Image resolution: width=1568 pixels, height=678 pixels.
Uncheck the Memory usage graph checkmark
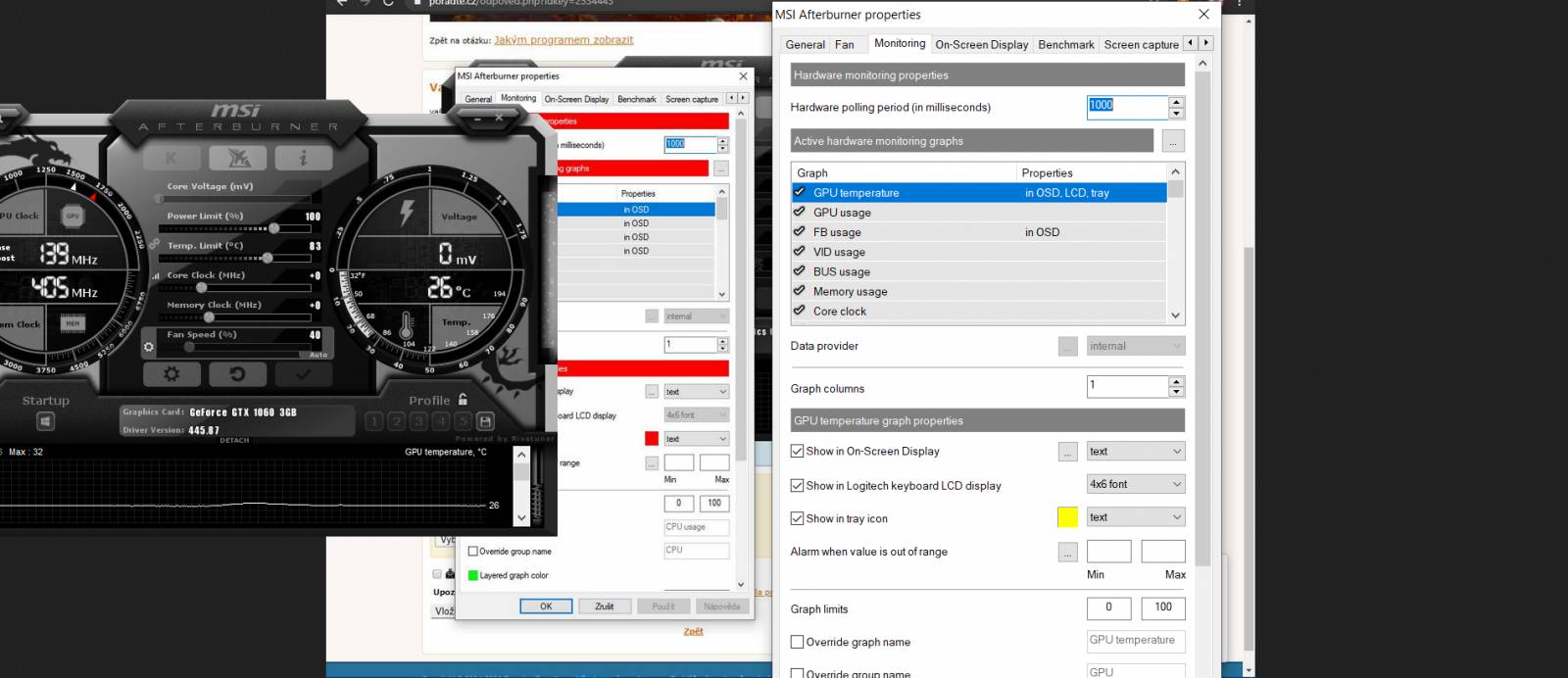click(x=800, y=291)
